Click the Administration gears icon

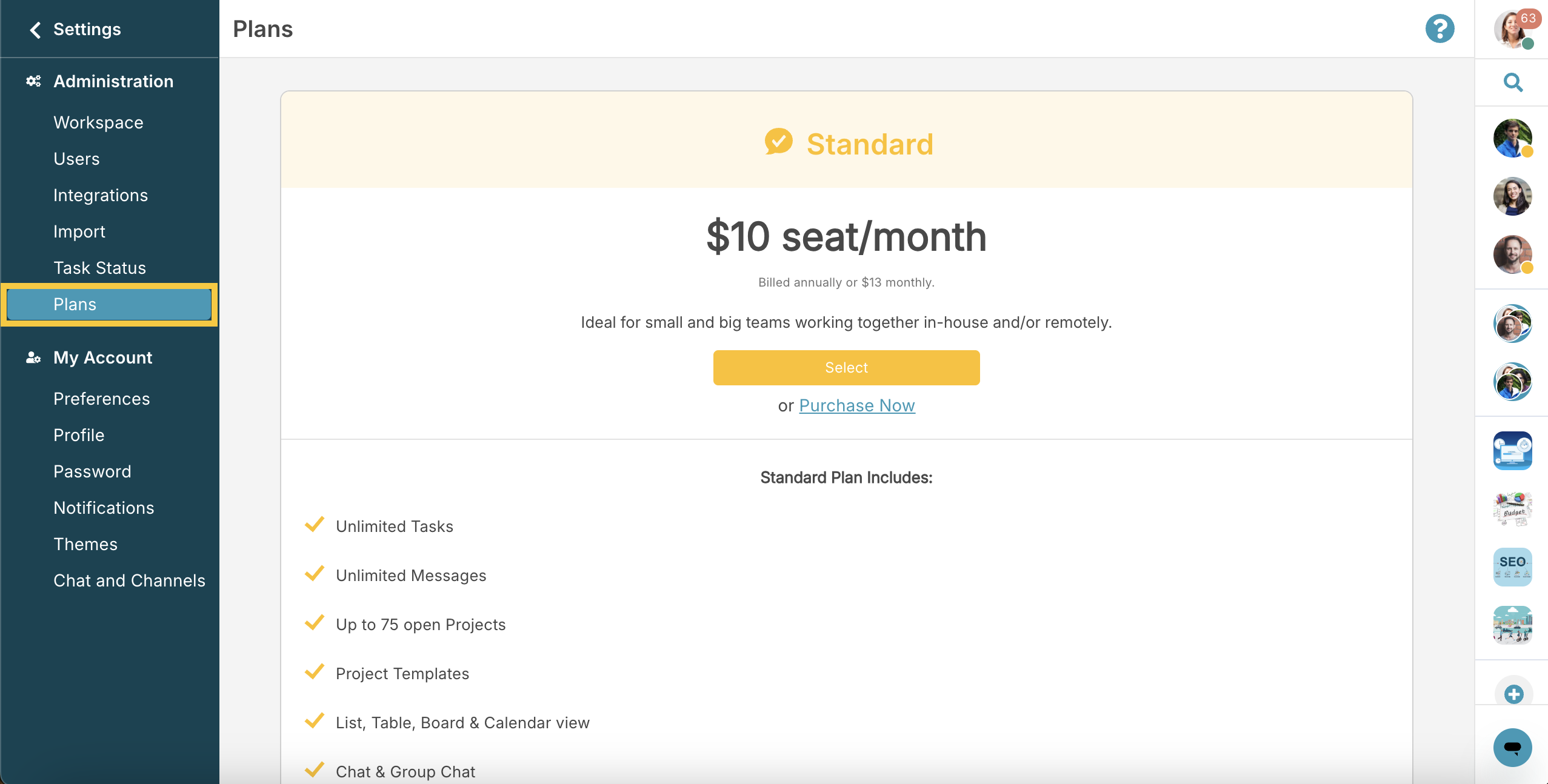[33, 81]
